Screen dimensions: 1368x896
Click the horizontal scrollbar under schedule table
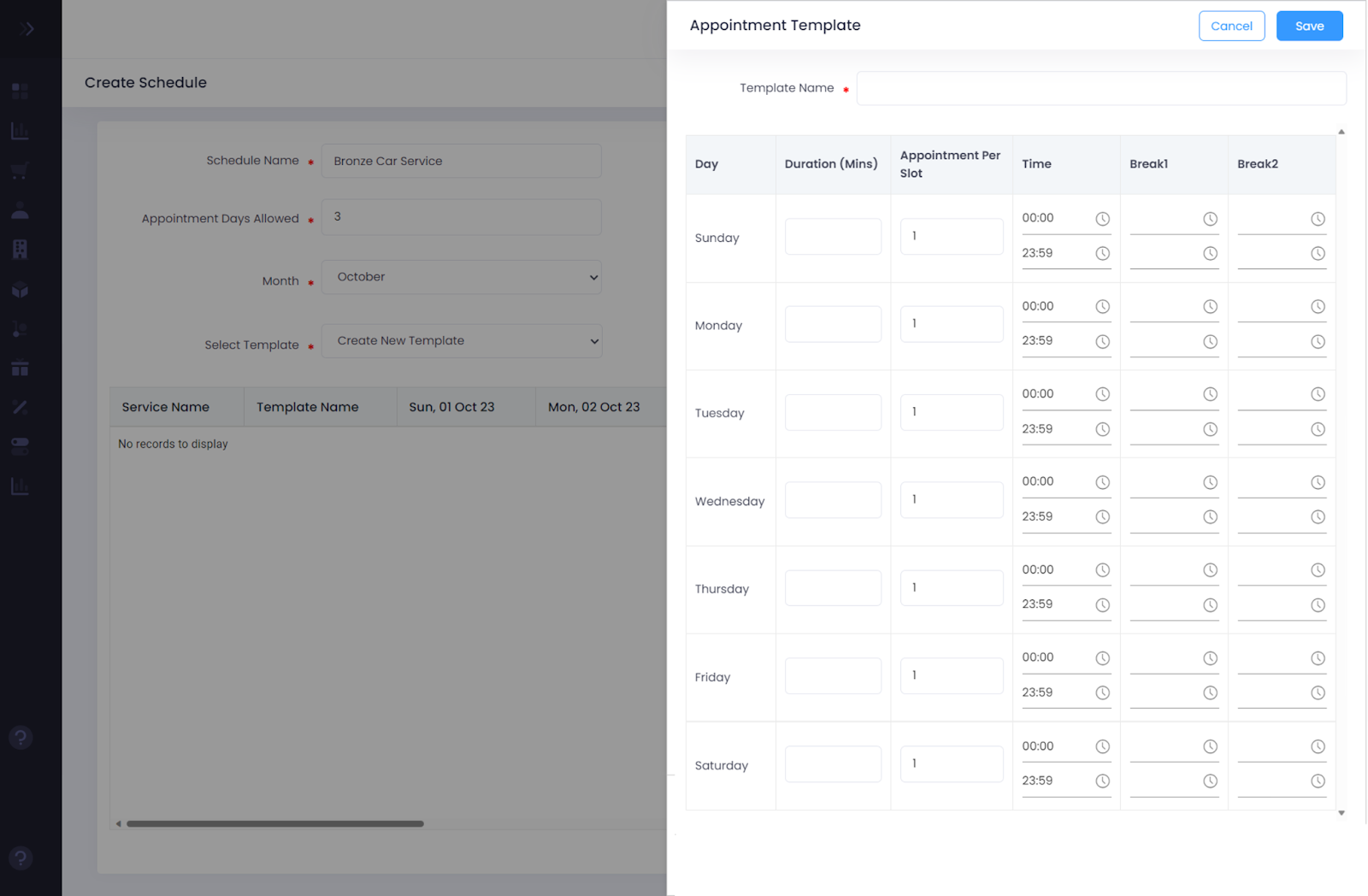275,824
